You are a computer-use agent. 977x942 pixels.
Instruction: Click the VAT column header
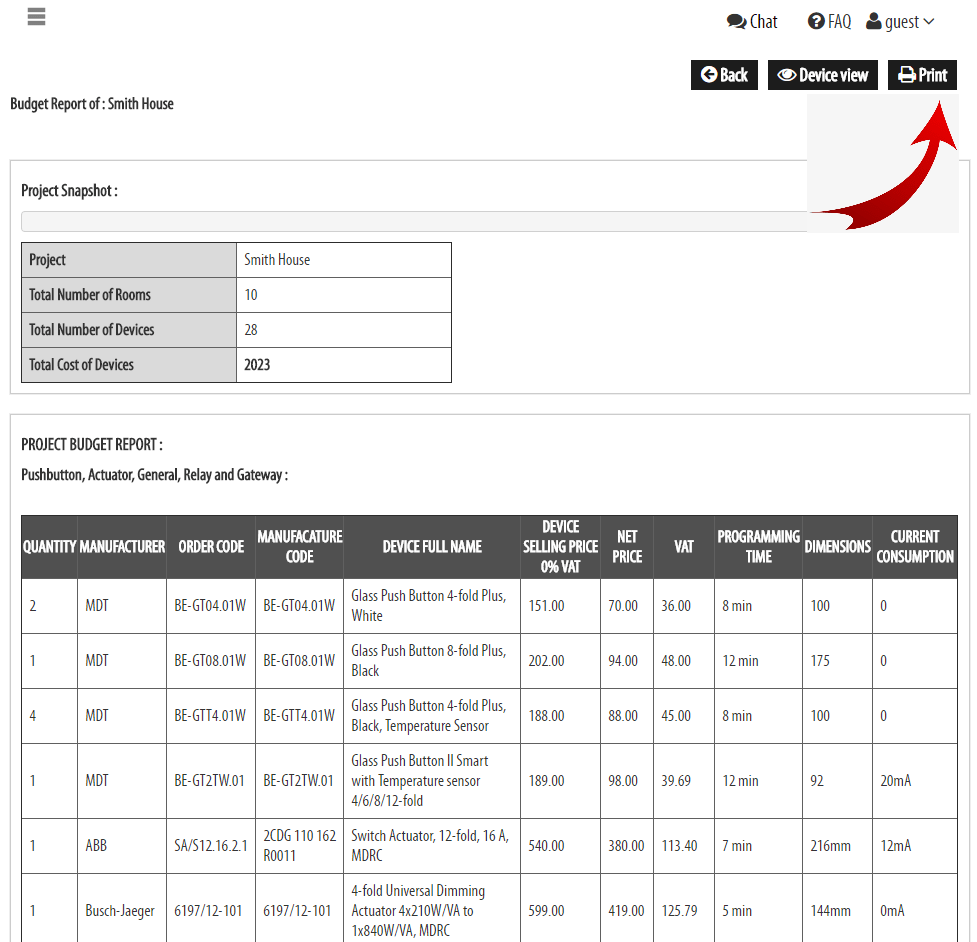[x=684, y=547]
